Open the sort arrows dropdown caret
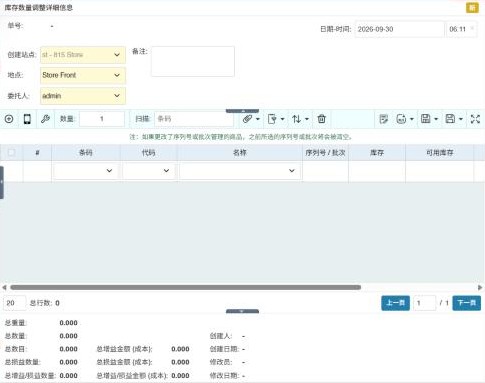 (307, 119)
